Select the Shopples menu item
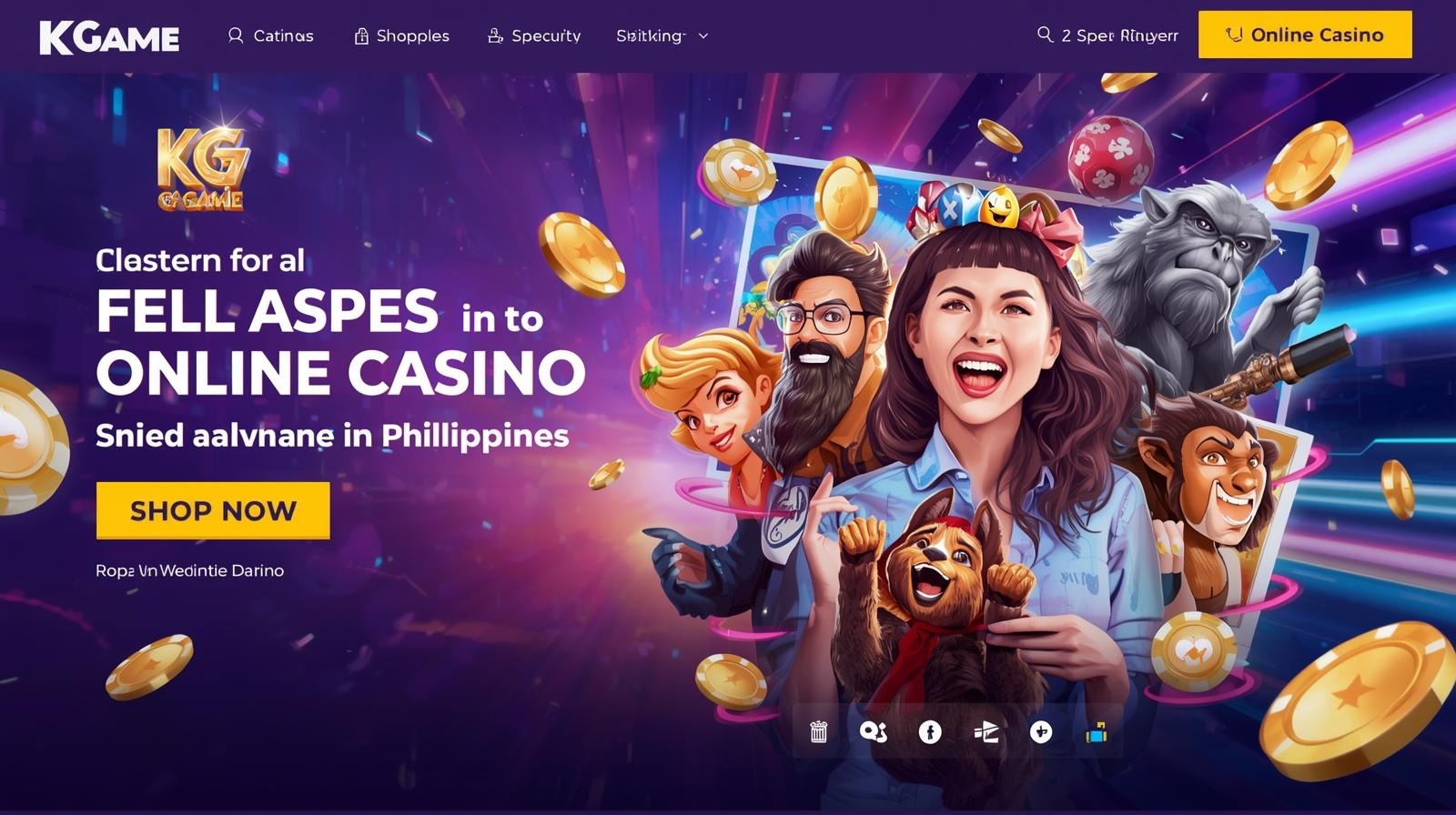Screen dimensions: 1456x815 coord(401,35)
